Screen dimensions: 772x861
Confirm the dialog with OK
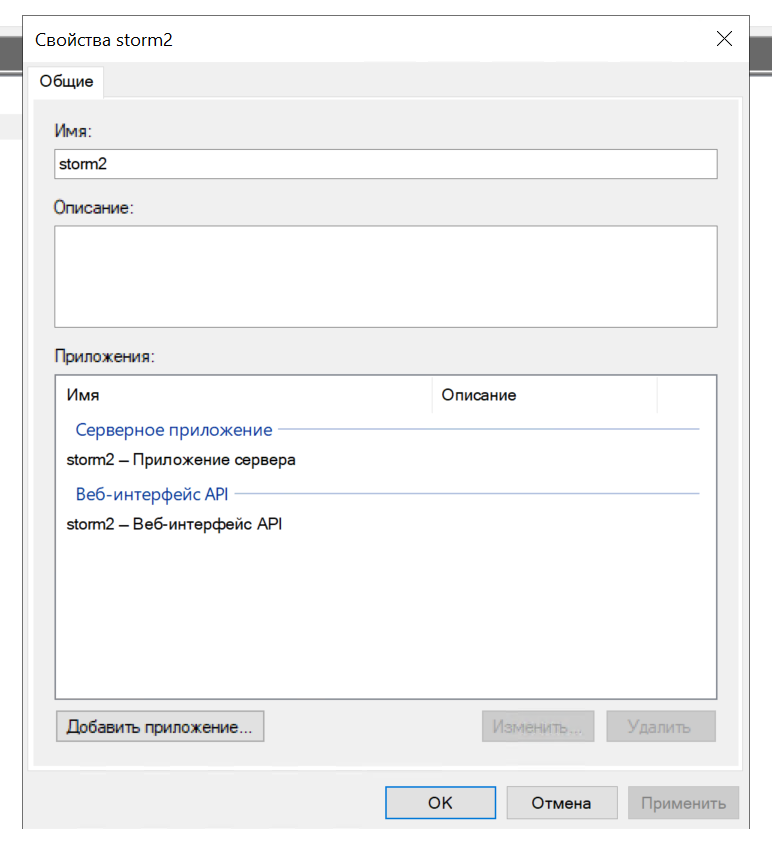click(x=440, y=803)
